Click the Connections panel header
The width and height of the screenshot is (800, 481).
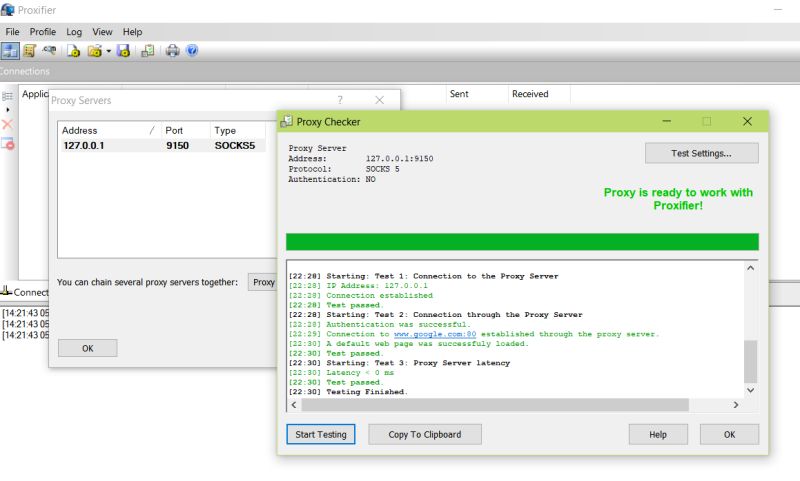(x=400, y=71)
